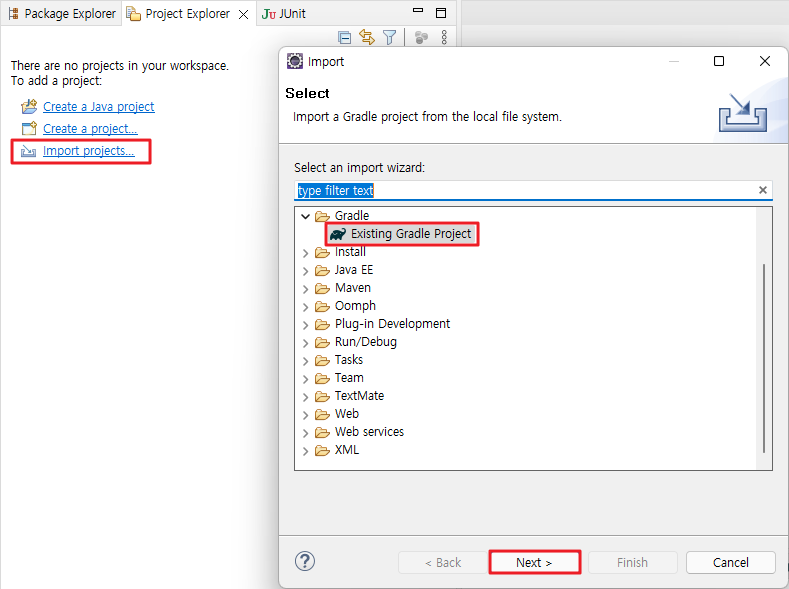Expand the Run/Debug category
The image size is (789, 589).
coord(305,343)
